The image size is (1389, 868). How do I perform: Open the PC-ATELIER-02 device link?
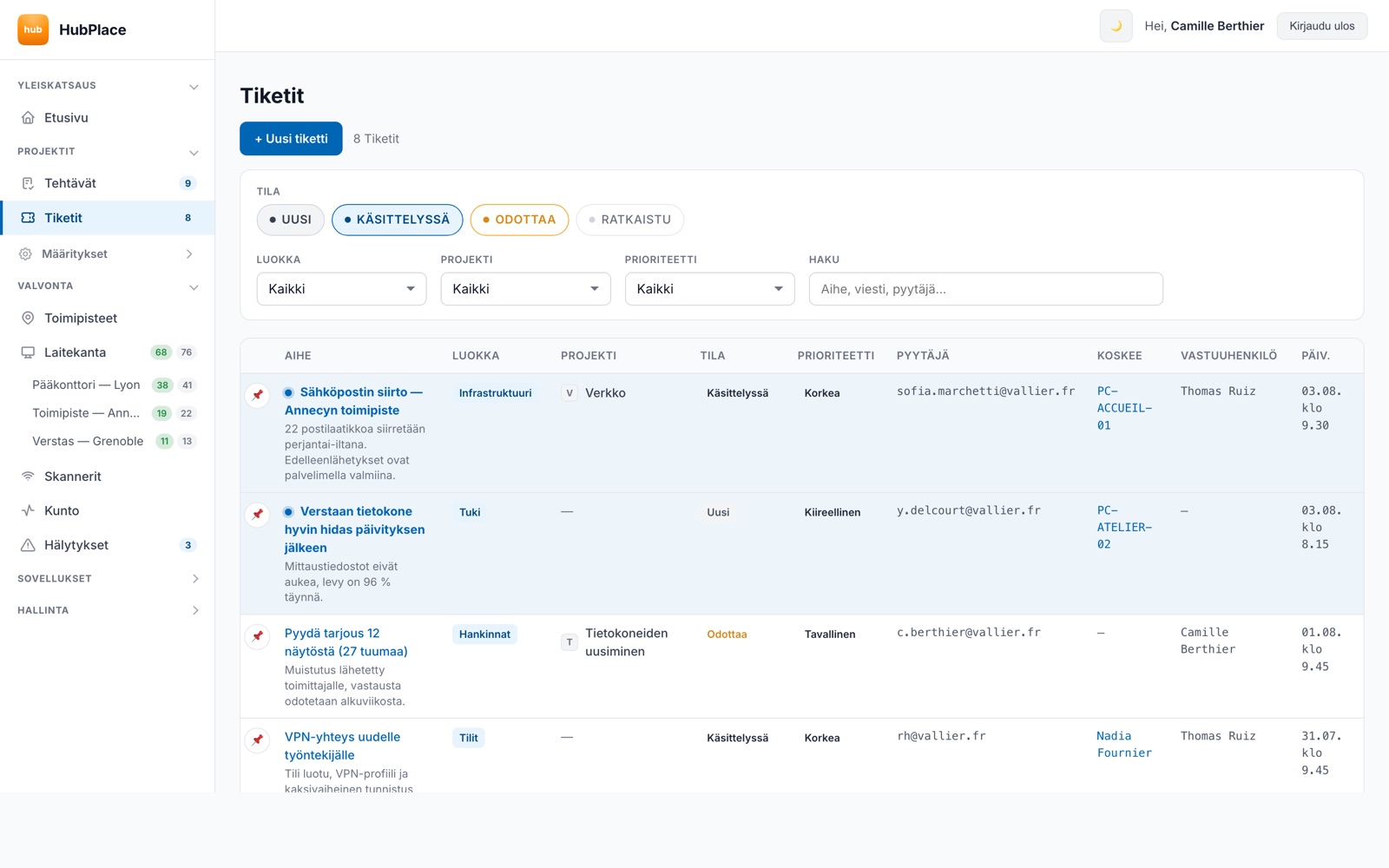coord(1124,527)
